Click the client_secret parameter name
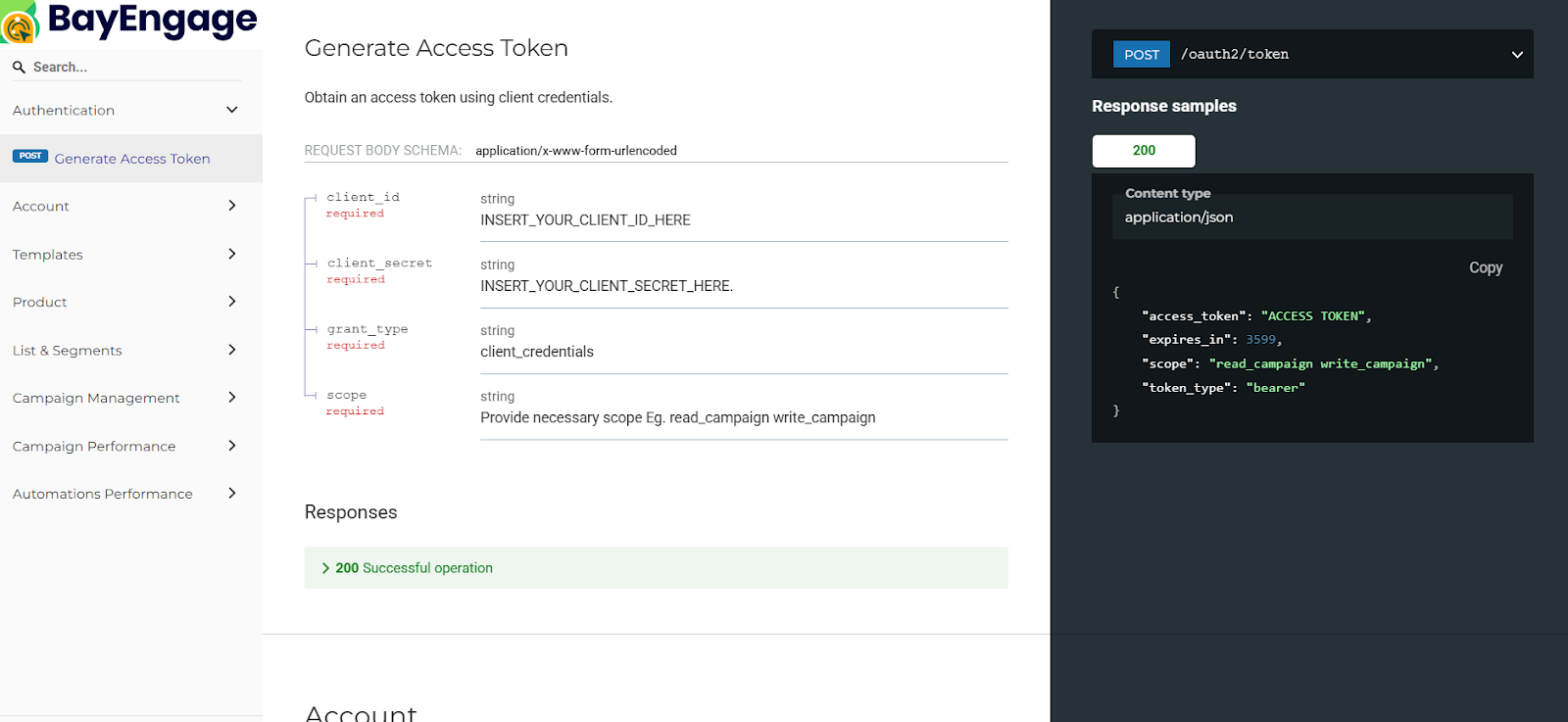1568x722 pixels. (380, 264)
